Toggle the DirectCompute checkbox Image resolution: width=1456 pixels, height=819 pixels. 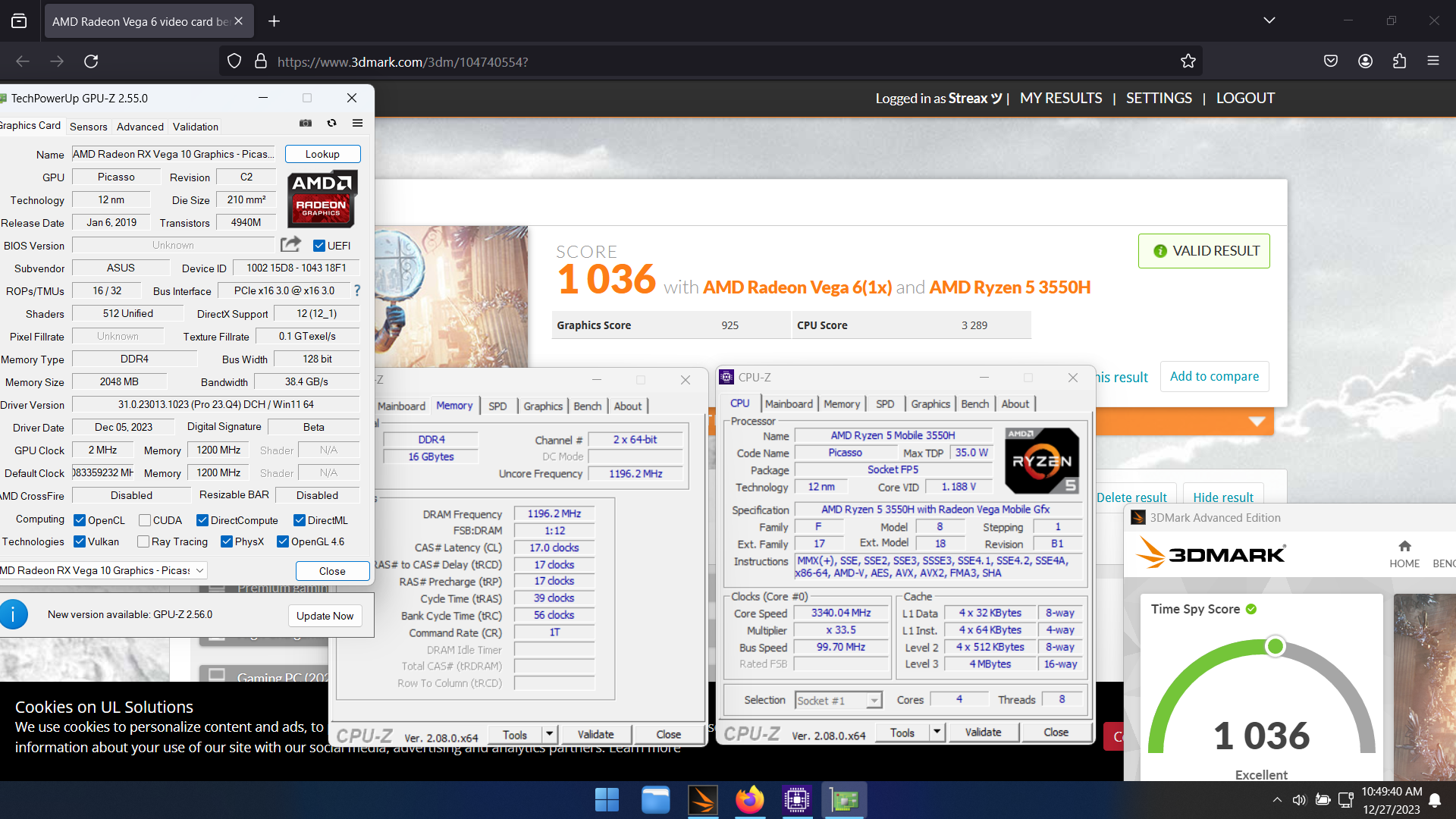coord(202,520)
